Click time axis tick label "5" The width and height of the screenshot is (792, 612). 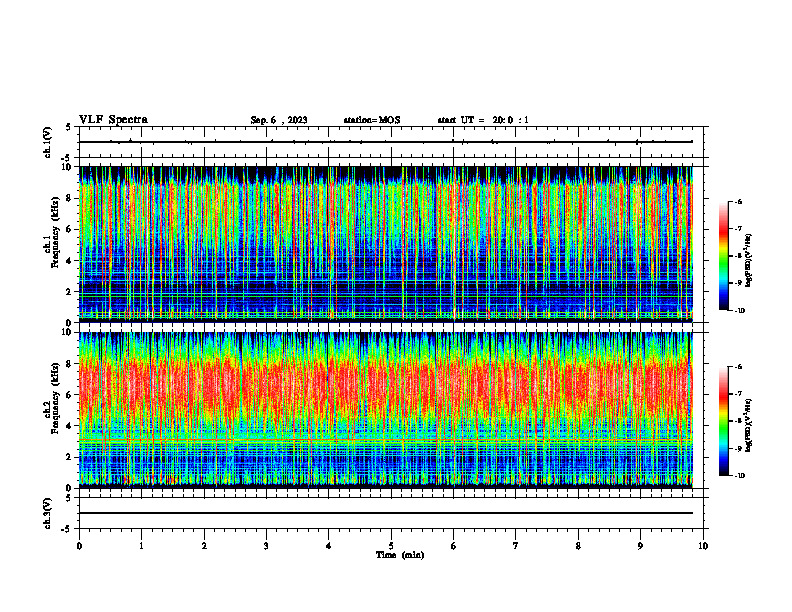click(391, 546)
